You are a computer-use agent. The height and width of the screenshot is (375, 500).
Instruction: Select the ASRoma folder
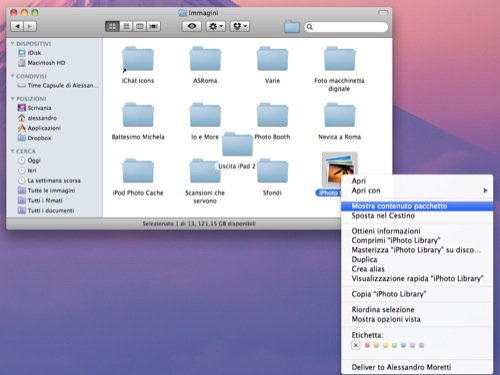[205, 59]
